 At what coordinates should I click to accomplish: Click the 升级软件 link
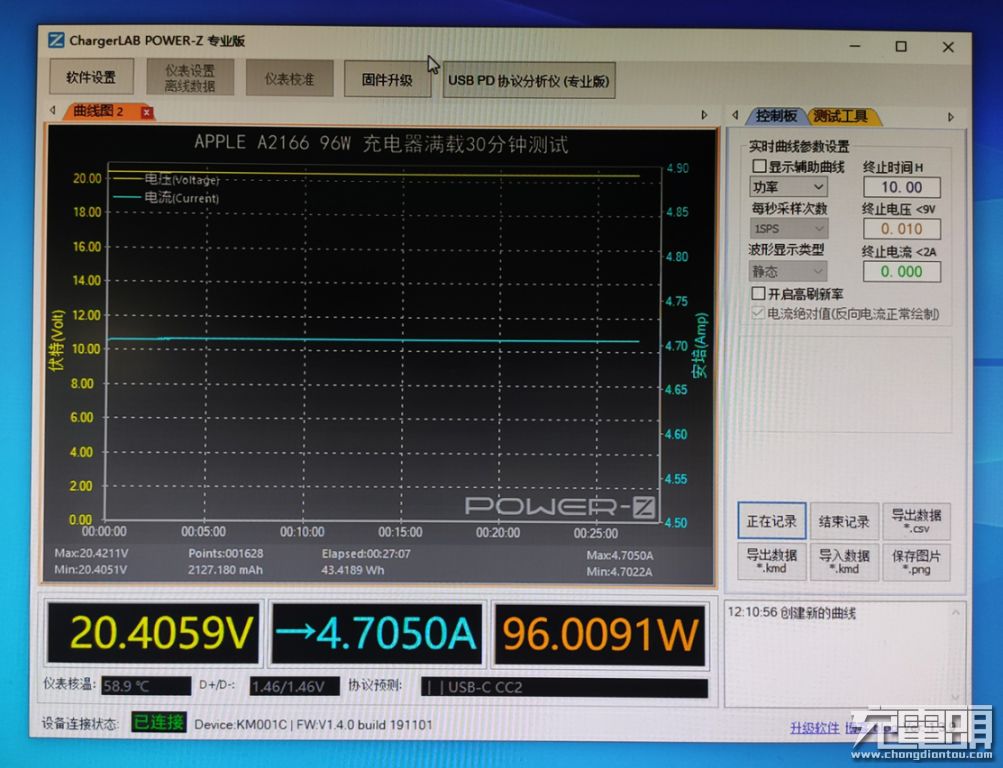tap(814, 728)
